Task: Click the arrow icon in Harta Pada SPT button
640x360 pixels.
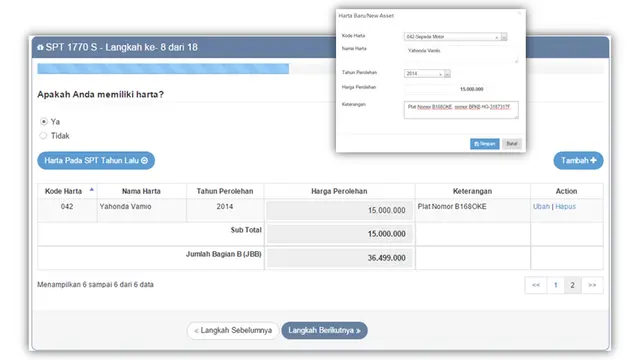Action: click(144, 160)
